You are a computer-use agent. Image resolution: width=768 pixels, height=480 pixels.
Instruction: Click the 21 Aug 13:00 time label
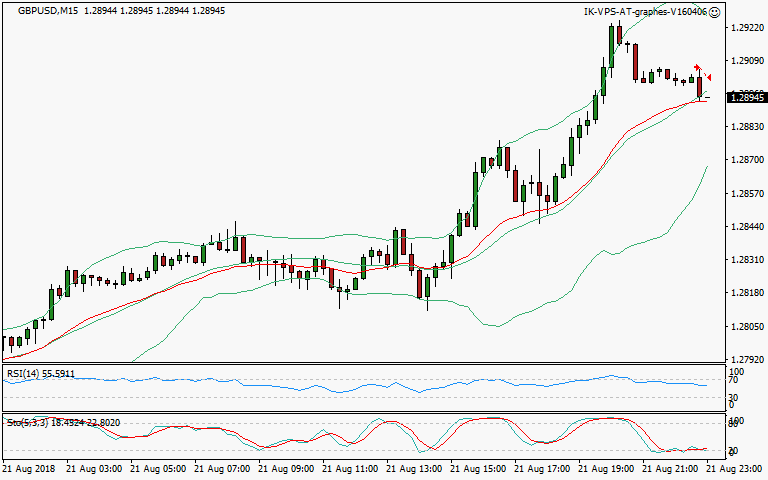pyautogui.click(x=414, y=469)
